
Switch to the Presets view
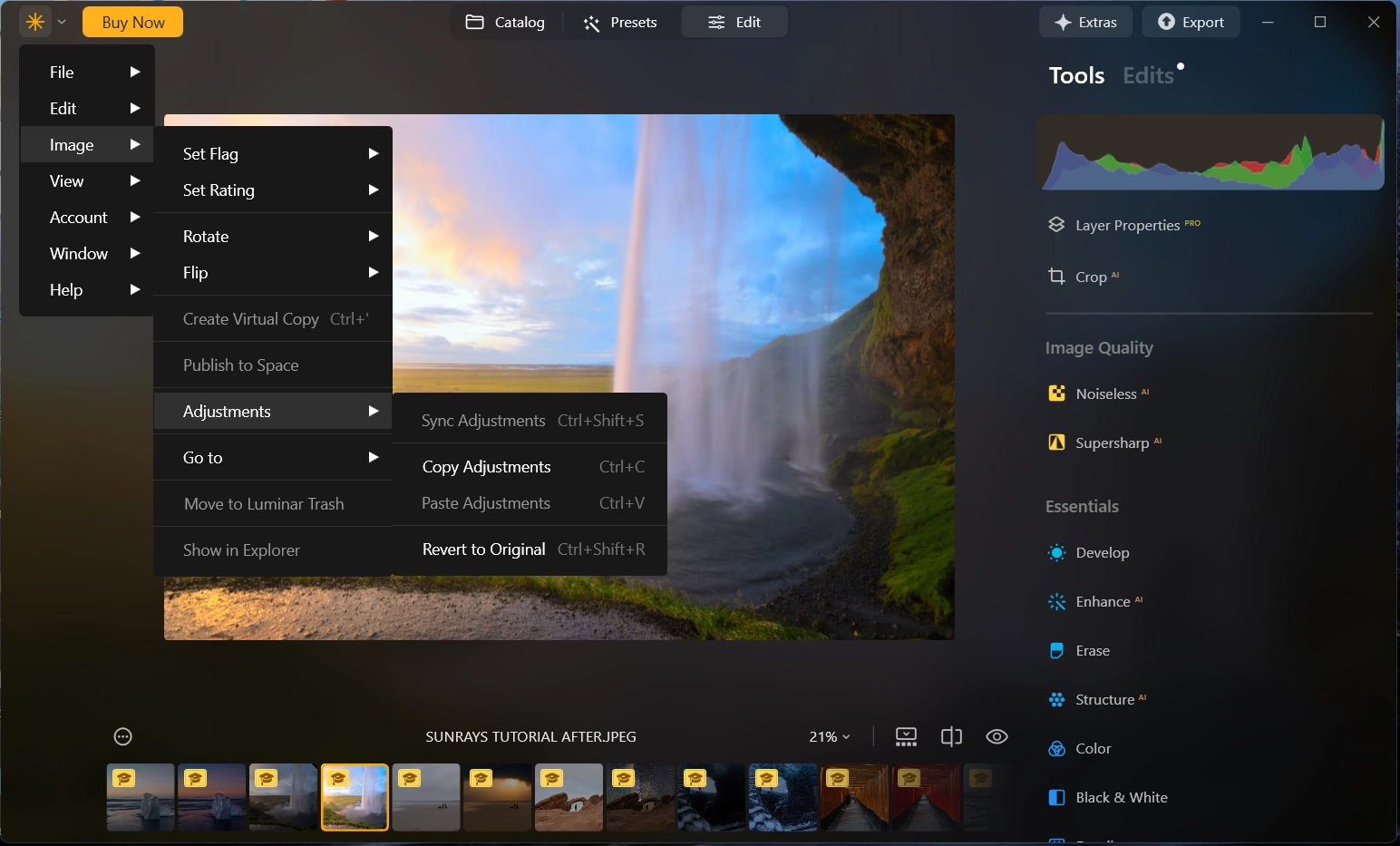coord(620,22)
